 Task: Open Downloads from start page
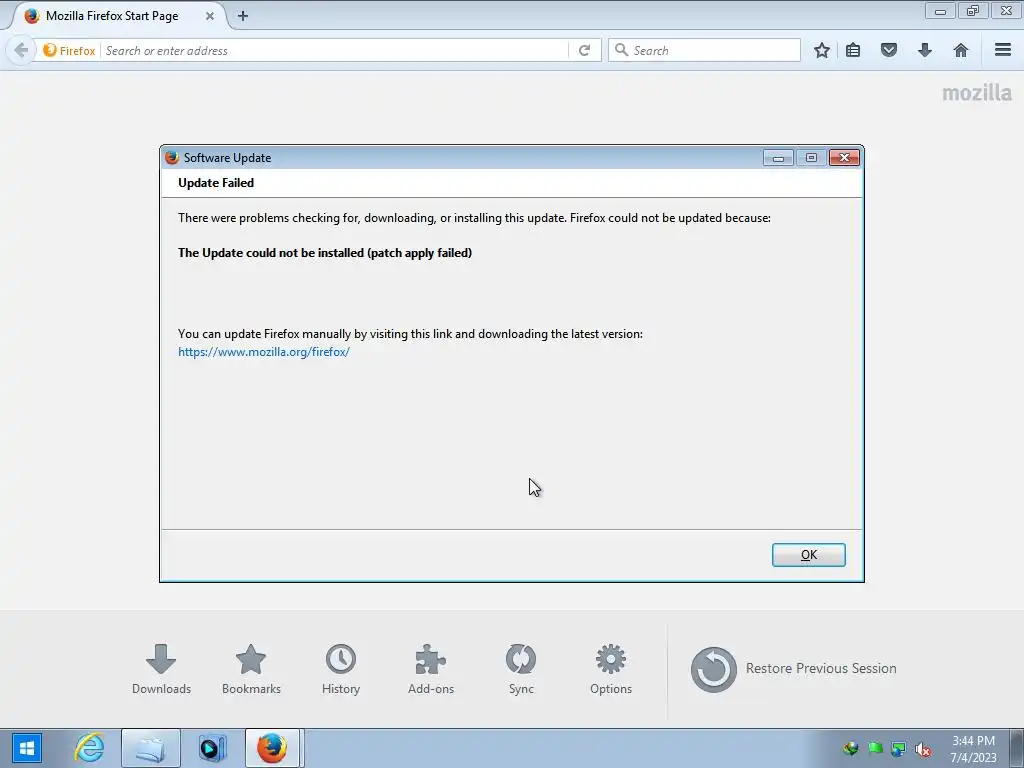point(161,669)
